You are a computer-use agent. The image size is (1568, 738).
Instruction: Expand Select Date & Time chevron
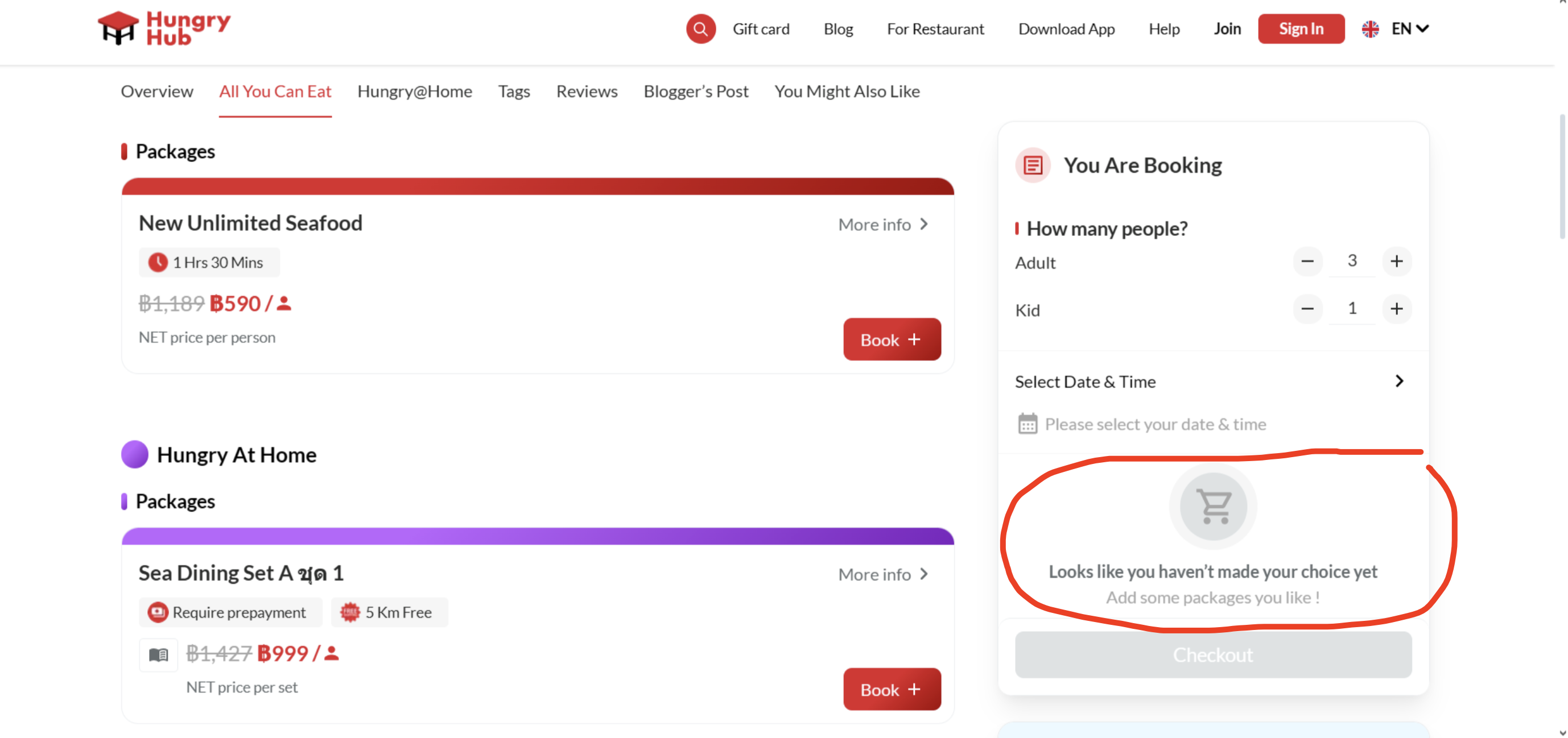click(1400, 381)
